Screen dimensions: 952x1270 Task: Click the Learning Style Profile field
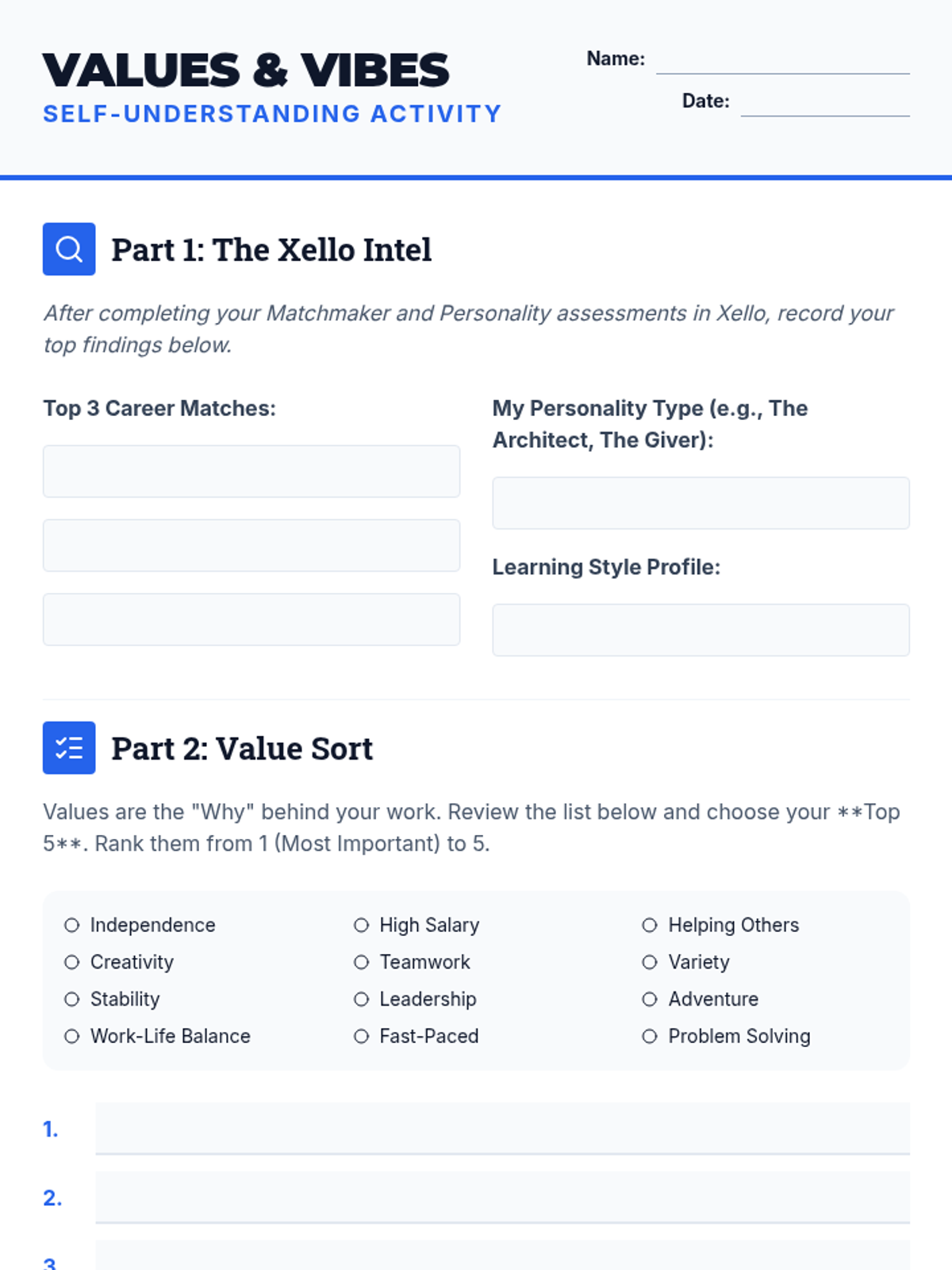click(x=701, y=630)
